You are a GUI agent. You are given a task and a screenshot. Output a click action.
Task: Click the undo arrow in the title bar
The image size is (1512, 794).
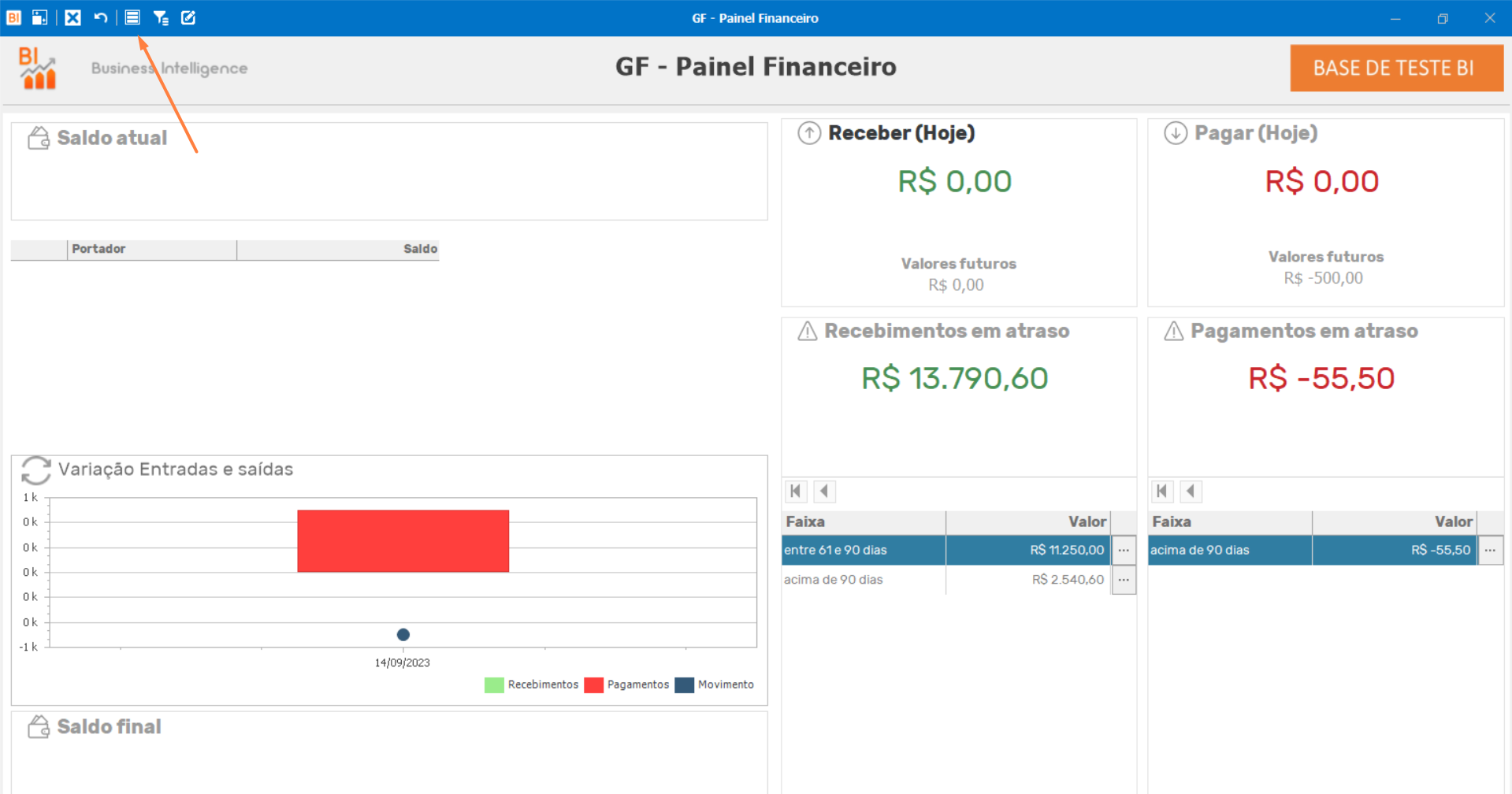click(x=101, y=17)
